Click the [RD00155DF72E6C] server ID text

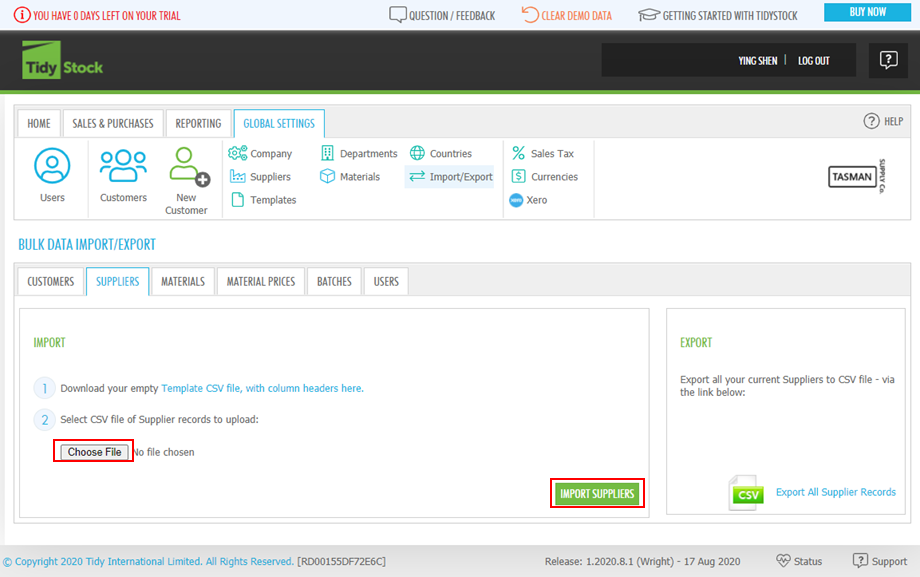pos(341,561)
